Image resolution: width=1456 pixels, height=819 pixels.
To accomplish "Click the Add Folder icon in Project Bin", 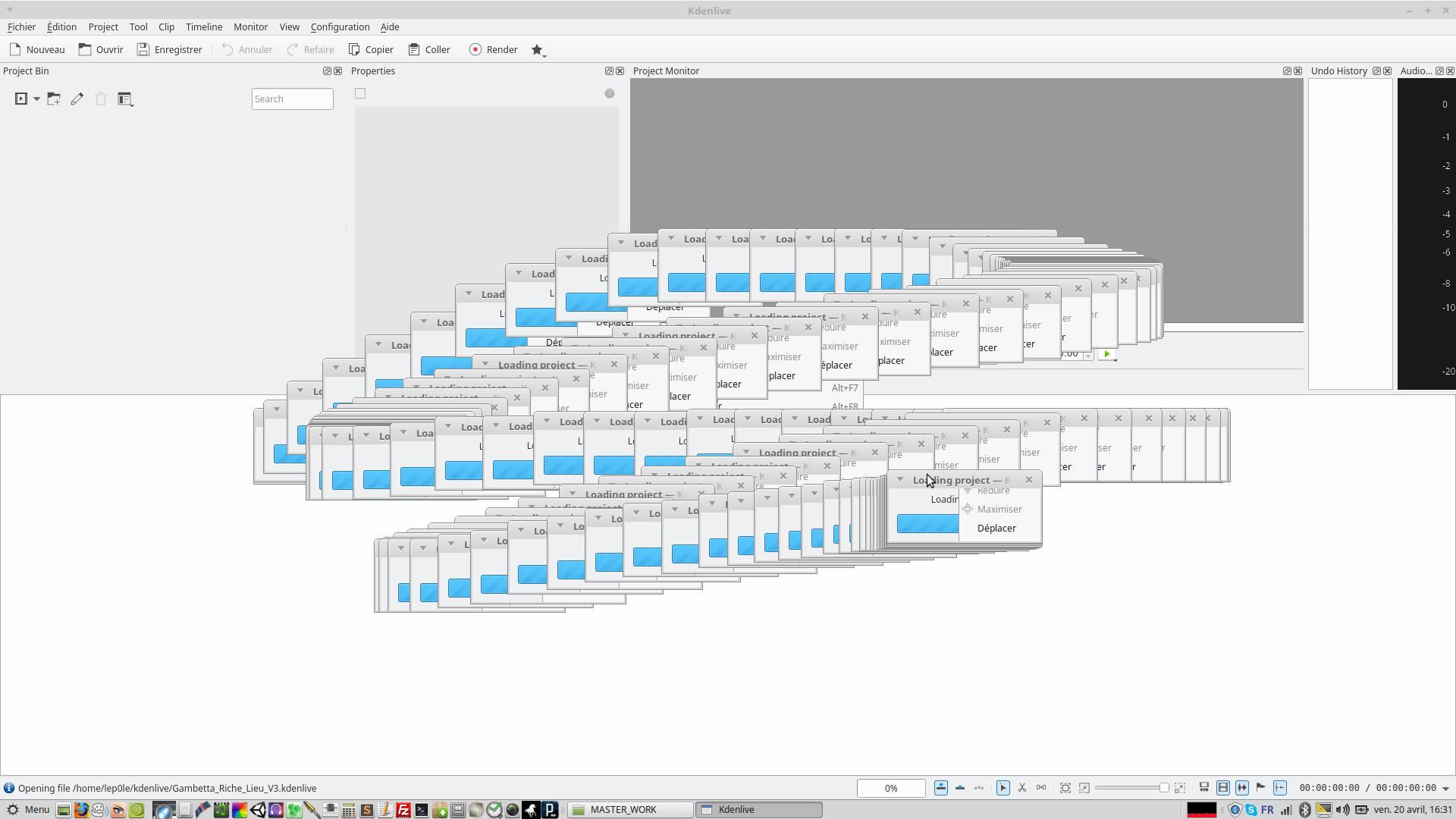I will coord(54,99).
